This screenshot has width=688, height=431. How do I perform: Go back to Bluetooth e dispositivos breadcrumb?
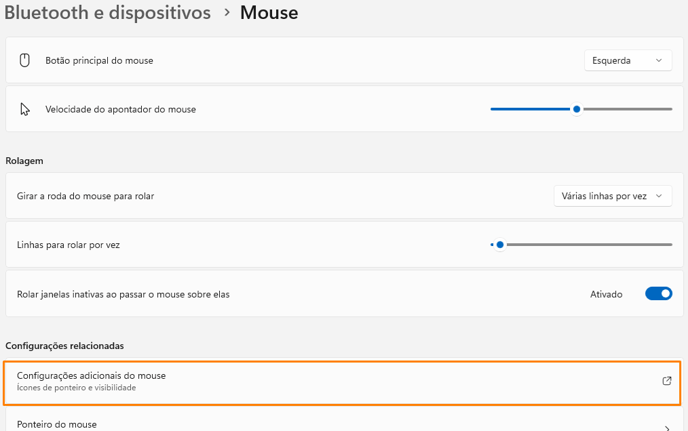coord(108,12)
